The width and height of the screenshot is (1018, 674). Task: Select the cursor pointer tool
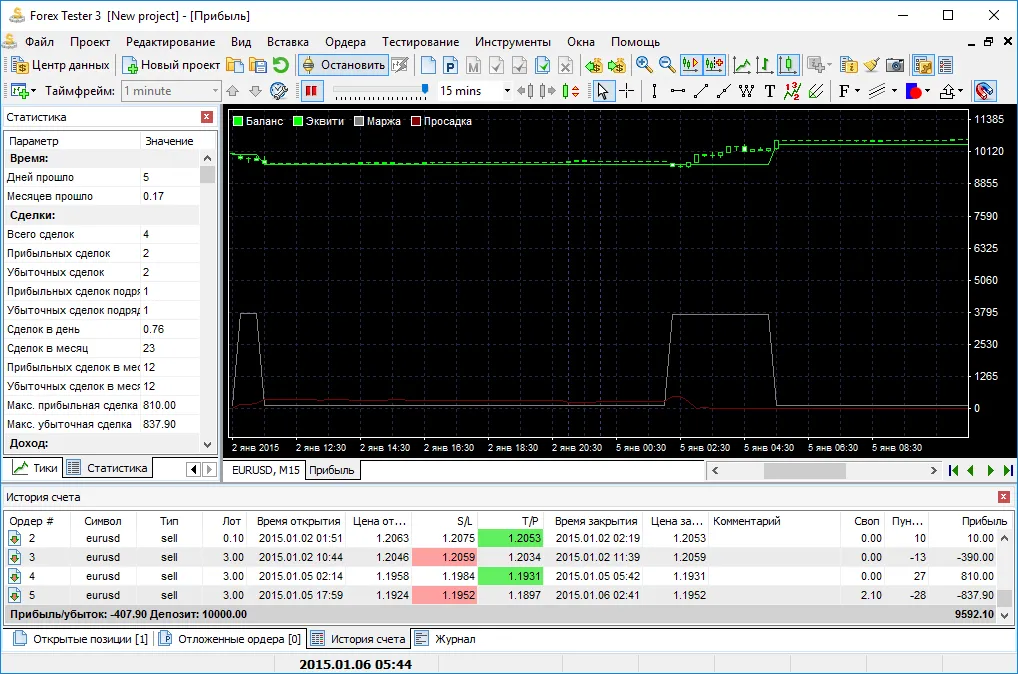click(x=603, y=91)
